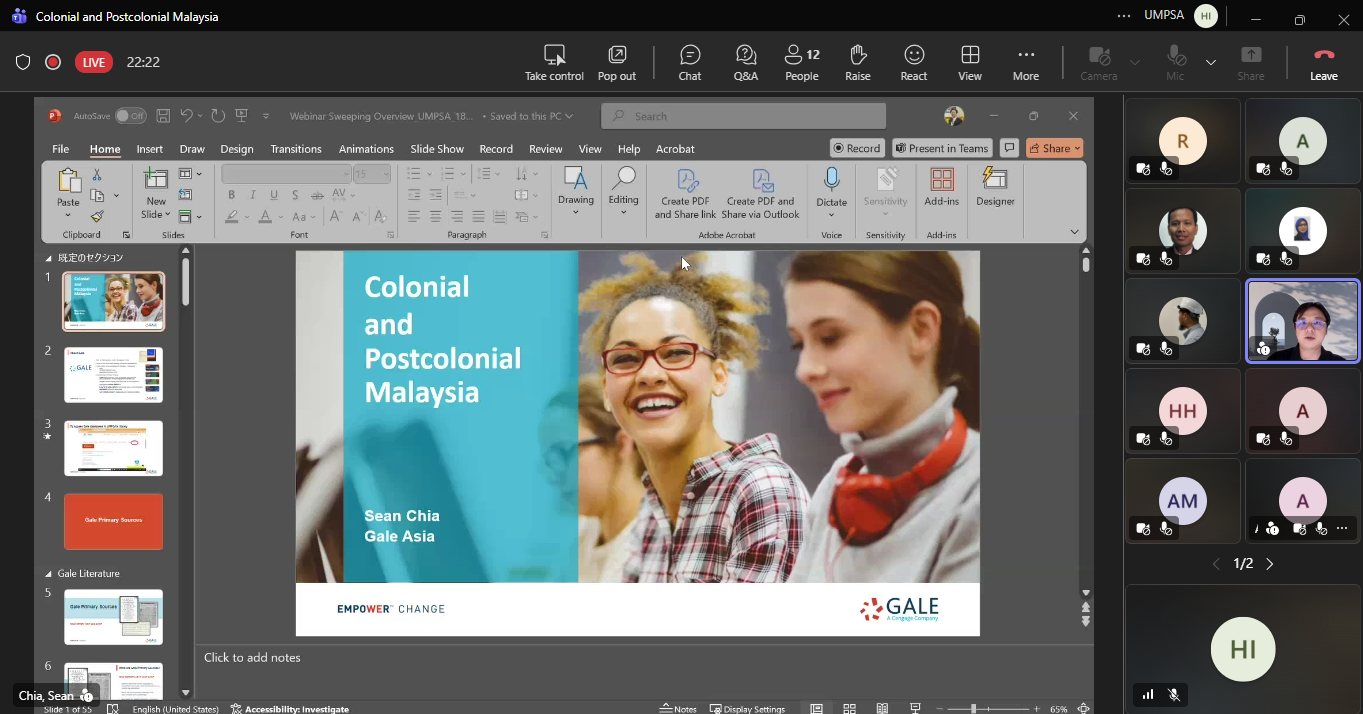Select slide 4 Gale Primary Sources thumbnail
The width and height of the screenshot is (1363, 714).
(x=113, y=521)
